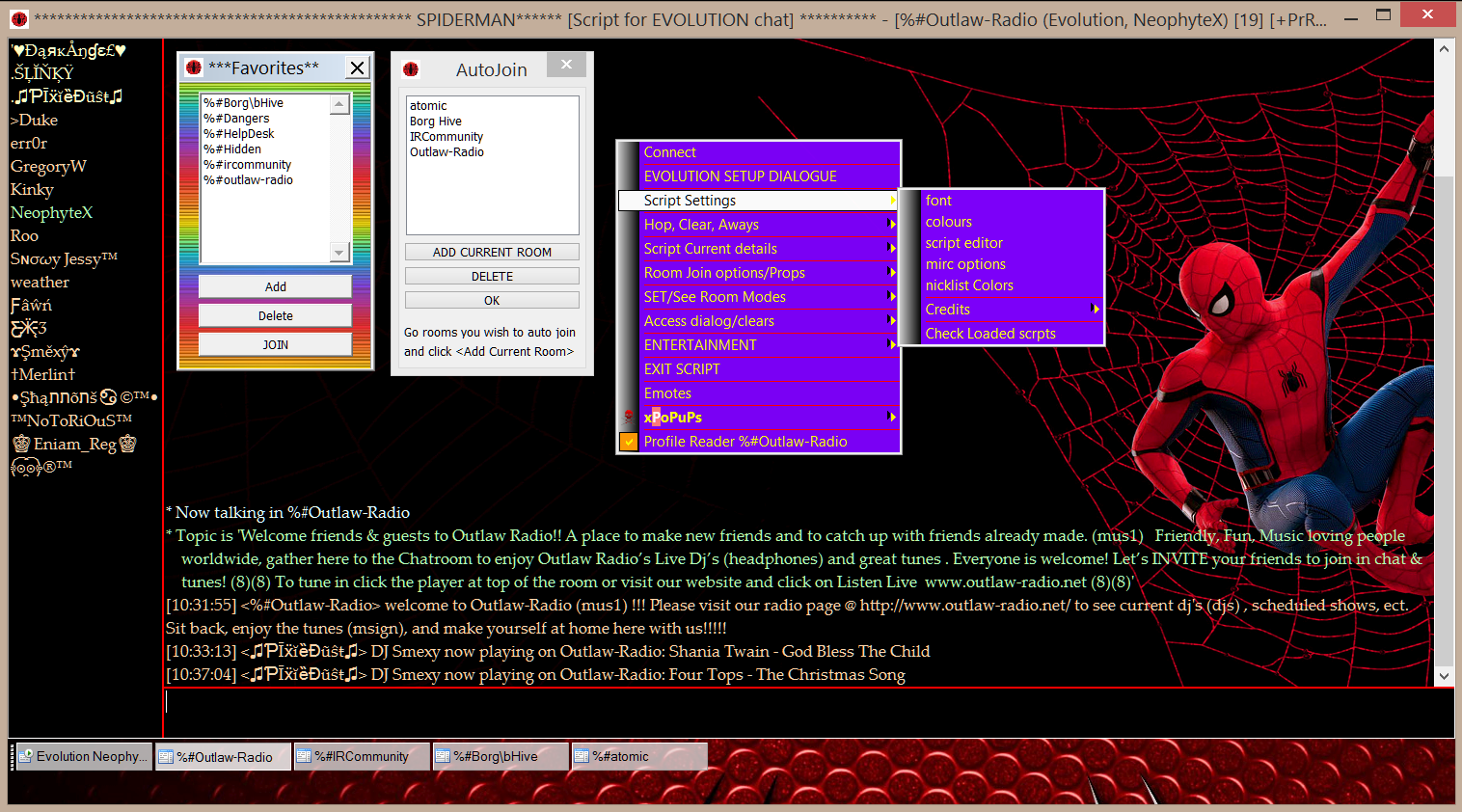Image resolution: width=1462 pixels, height=812 pixels.
Task: Click chat window scroll up arrow
Action: click(x=1444, y=49)
